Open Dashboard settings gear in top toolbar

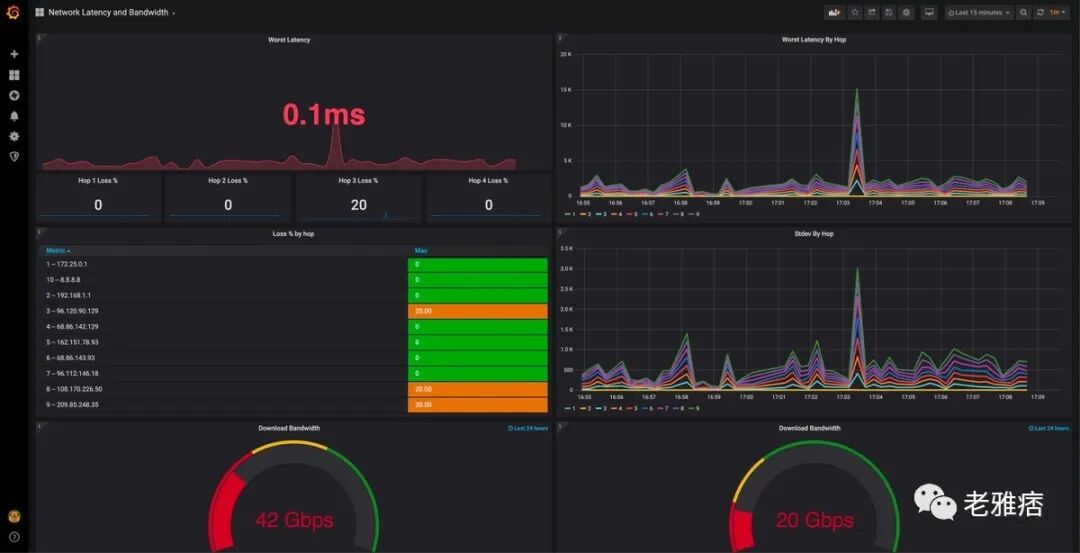pos(906,12)
